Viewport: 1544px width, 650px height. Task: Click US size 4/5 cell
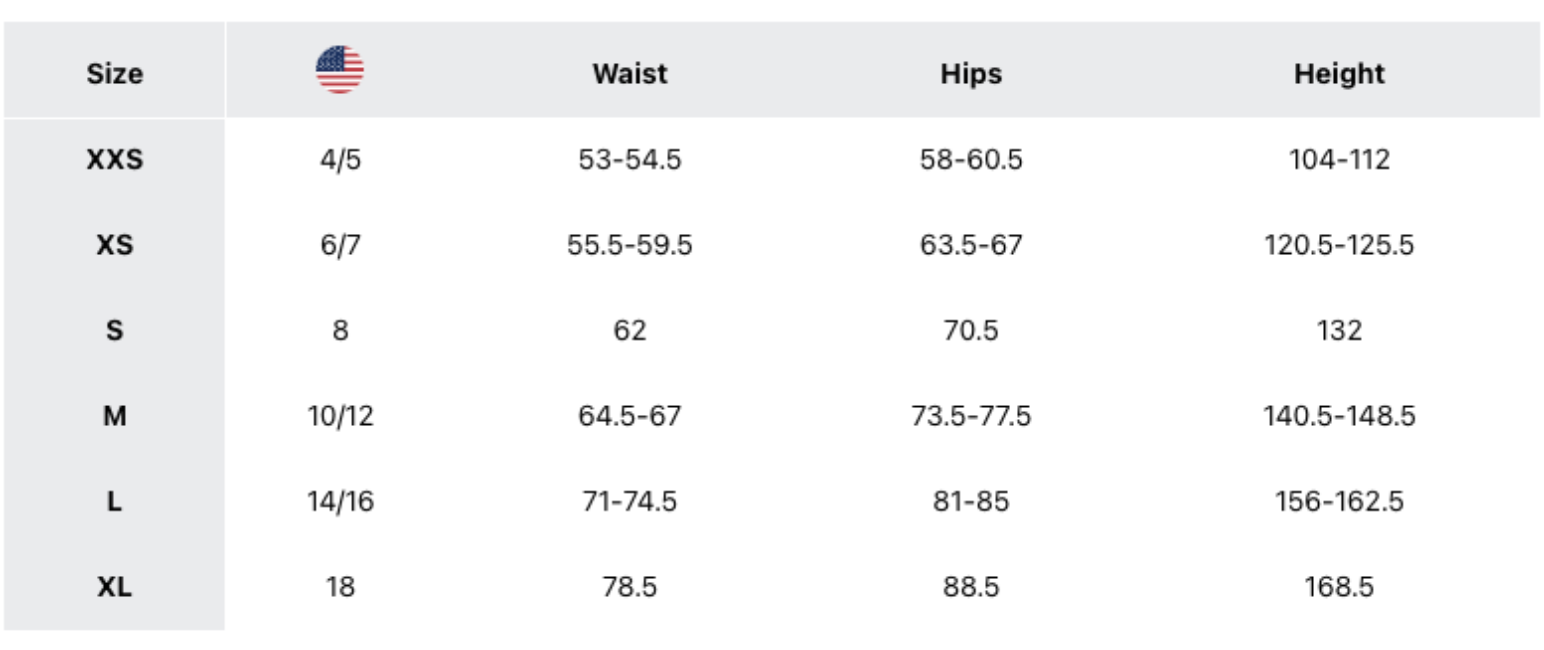(x=340, y=159)
